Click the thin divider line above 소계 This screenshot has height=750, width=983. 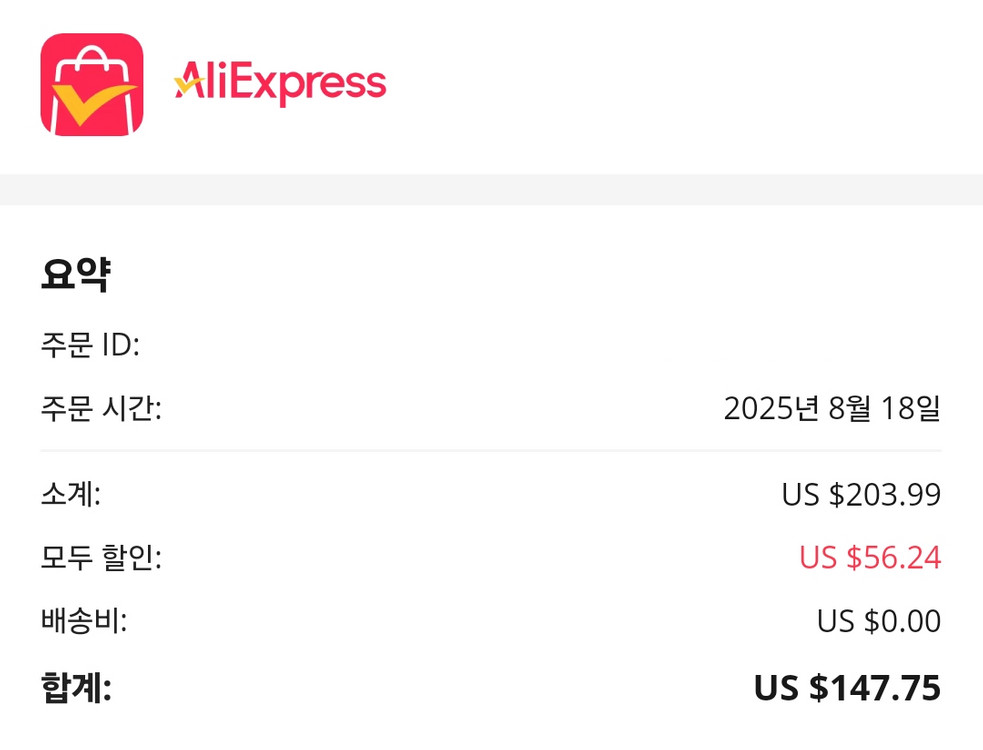coord(491,451)
